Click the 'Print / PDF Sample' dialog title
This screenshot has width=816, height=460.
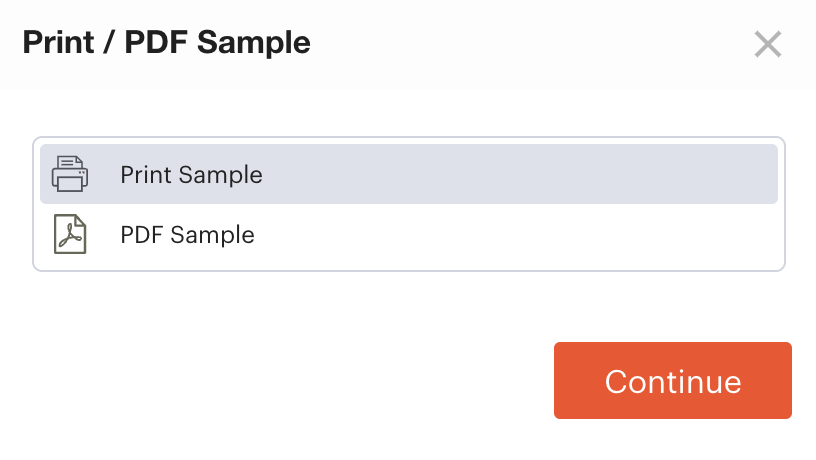point(167,43)
